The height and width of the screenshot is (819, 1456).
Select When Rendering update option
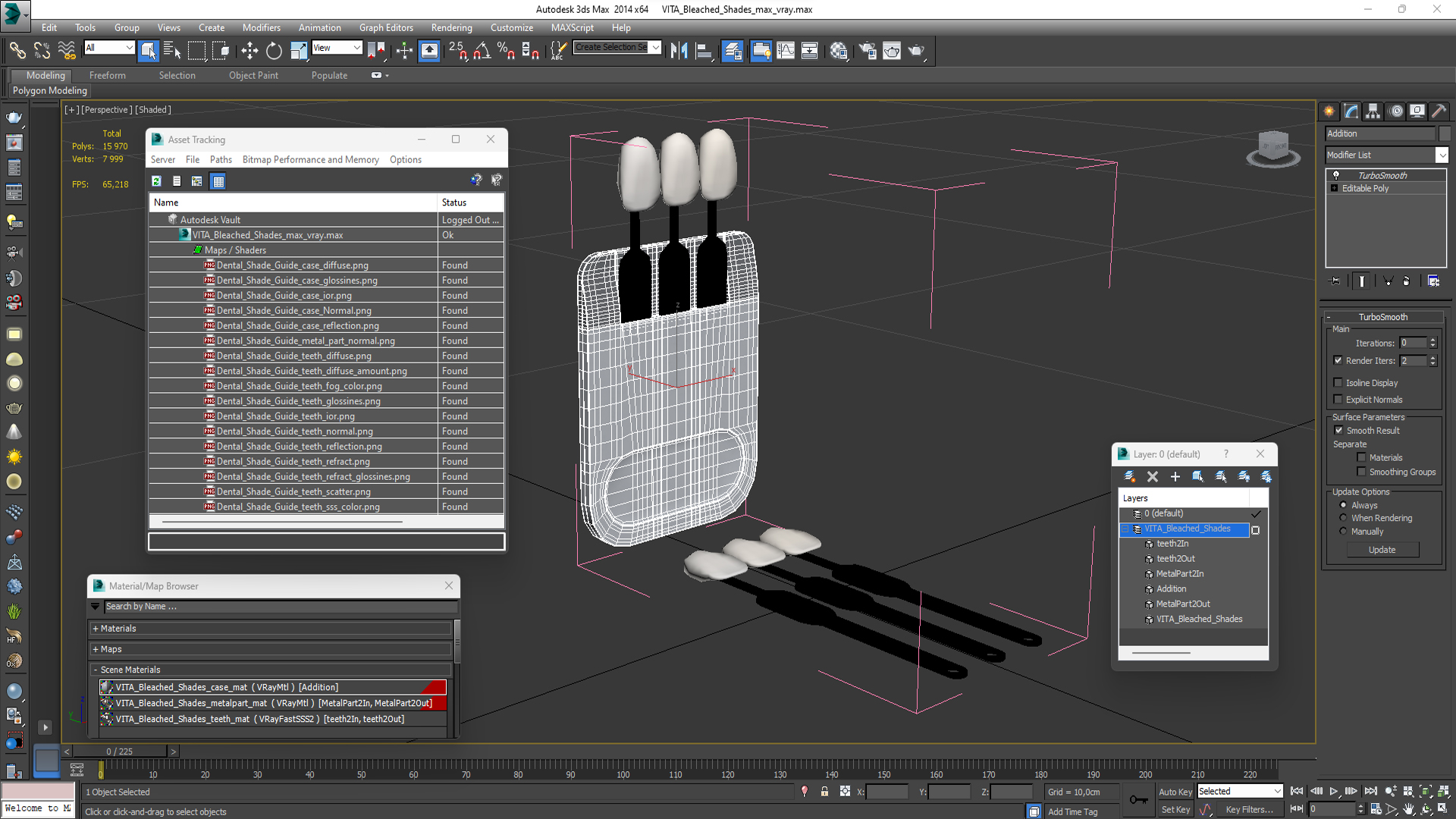1344,518
